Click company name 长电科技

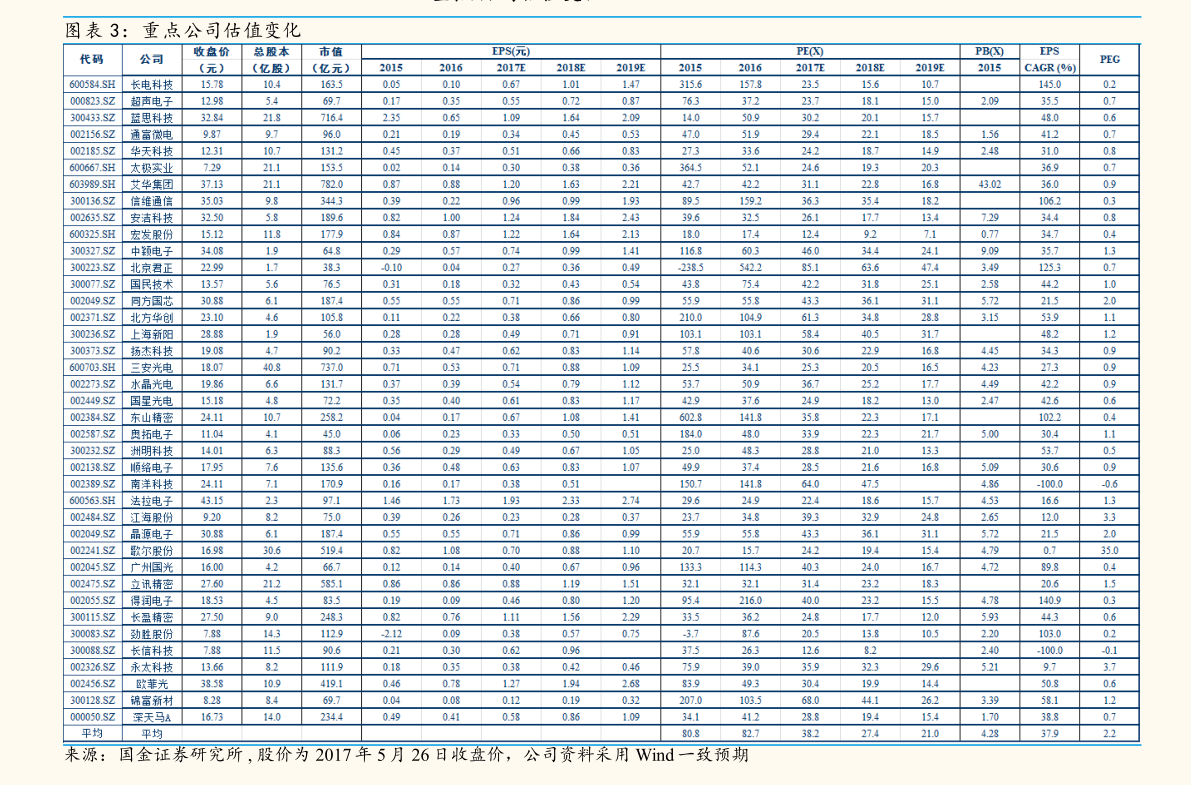(151, 84)
